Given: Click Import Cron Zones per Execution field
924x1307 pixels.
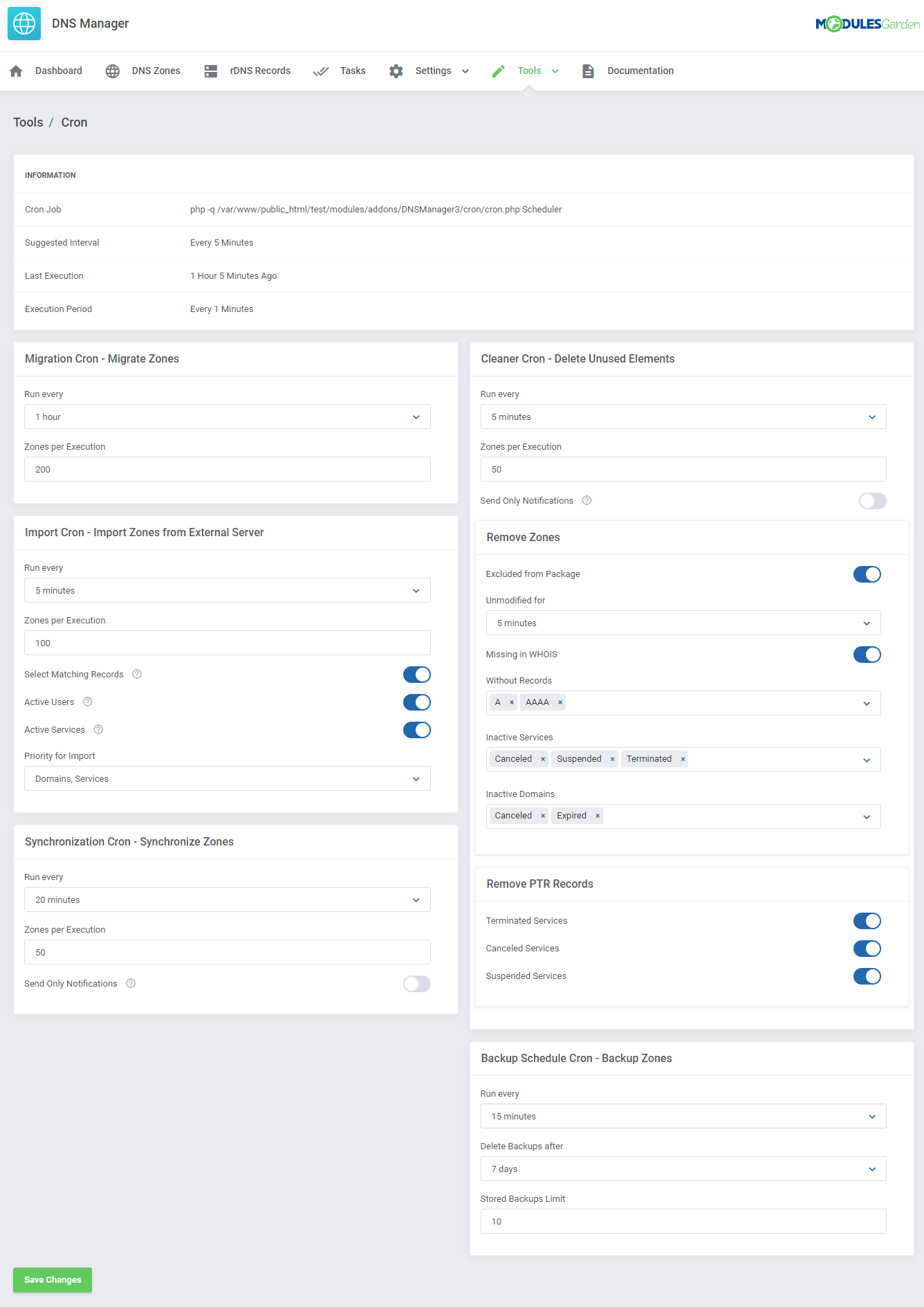Looking at the screenshot, I should [x=228, y=643].
